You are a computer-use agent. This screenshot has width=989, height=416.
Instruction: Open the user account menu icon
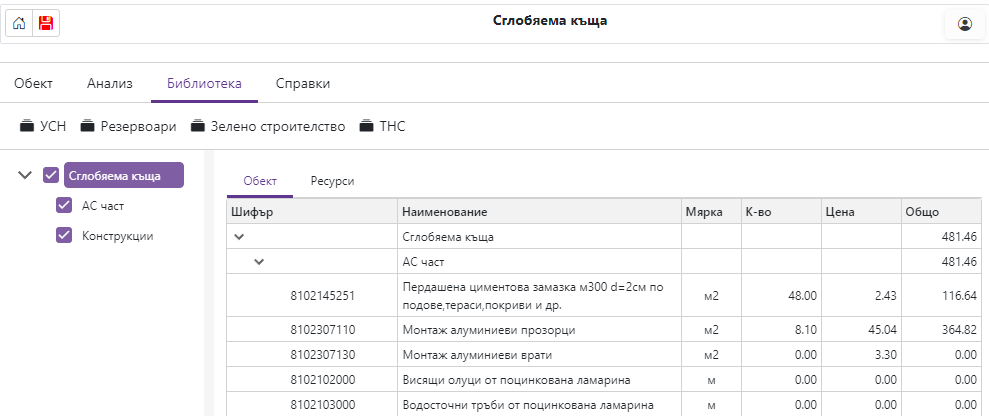[964, 24]
